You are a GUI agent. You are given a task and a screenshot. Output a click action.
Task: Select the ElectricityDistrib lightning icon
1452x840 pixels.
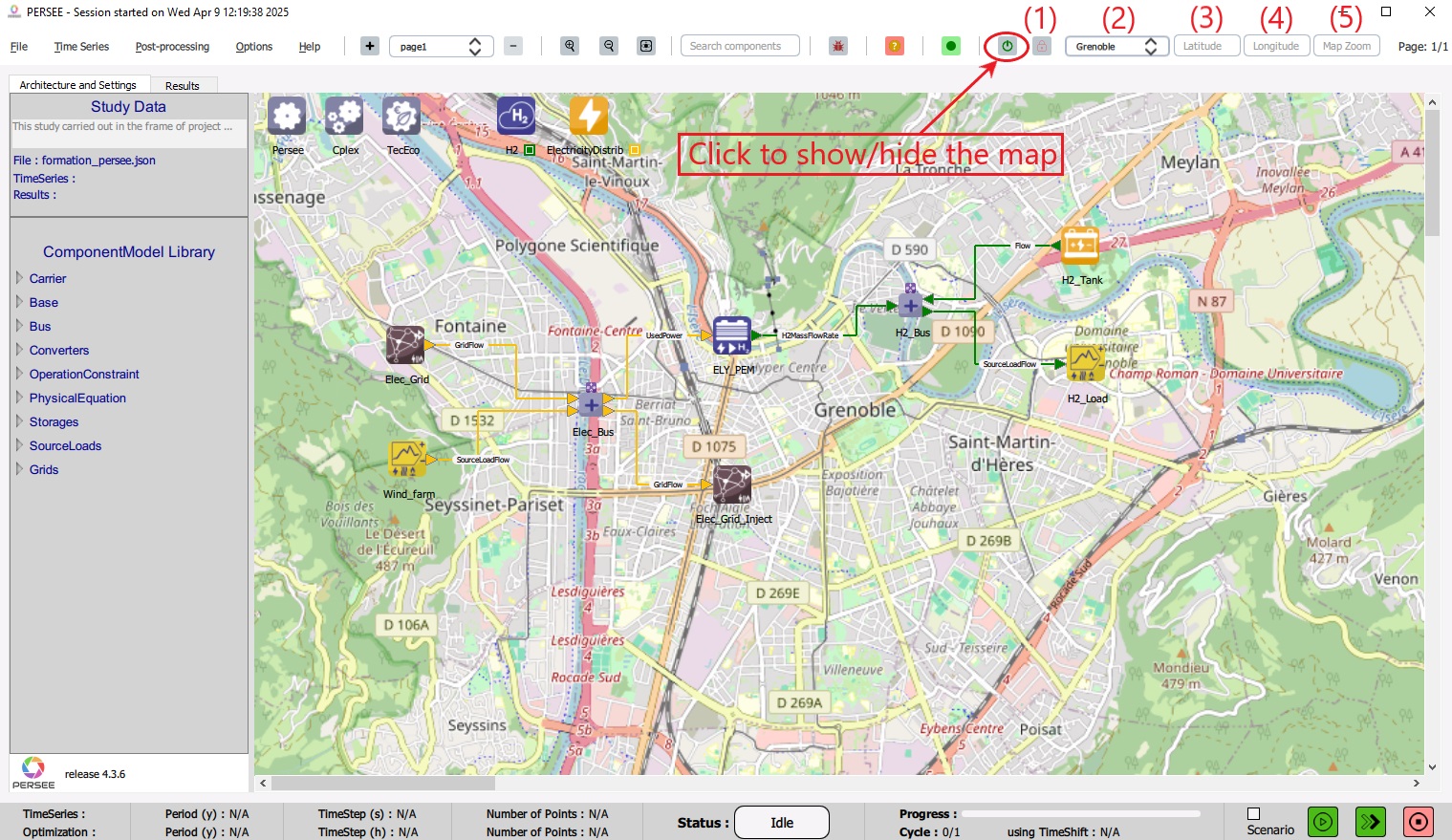pos(589,117)
